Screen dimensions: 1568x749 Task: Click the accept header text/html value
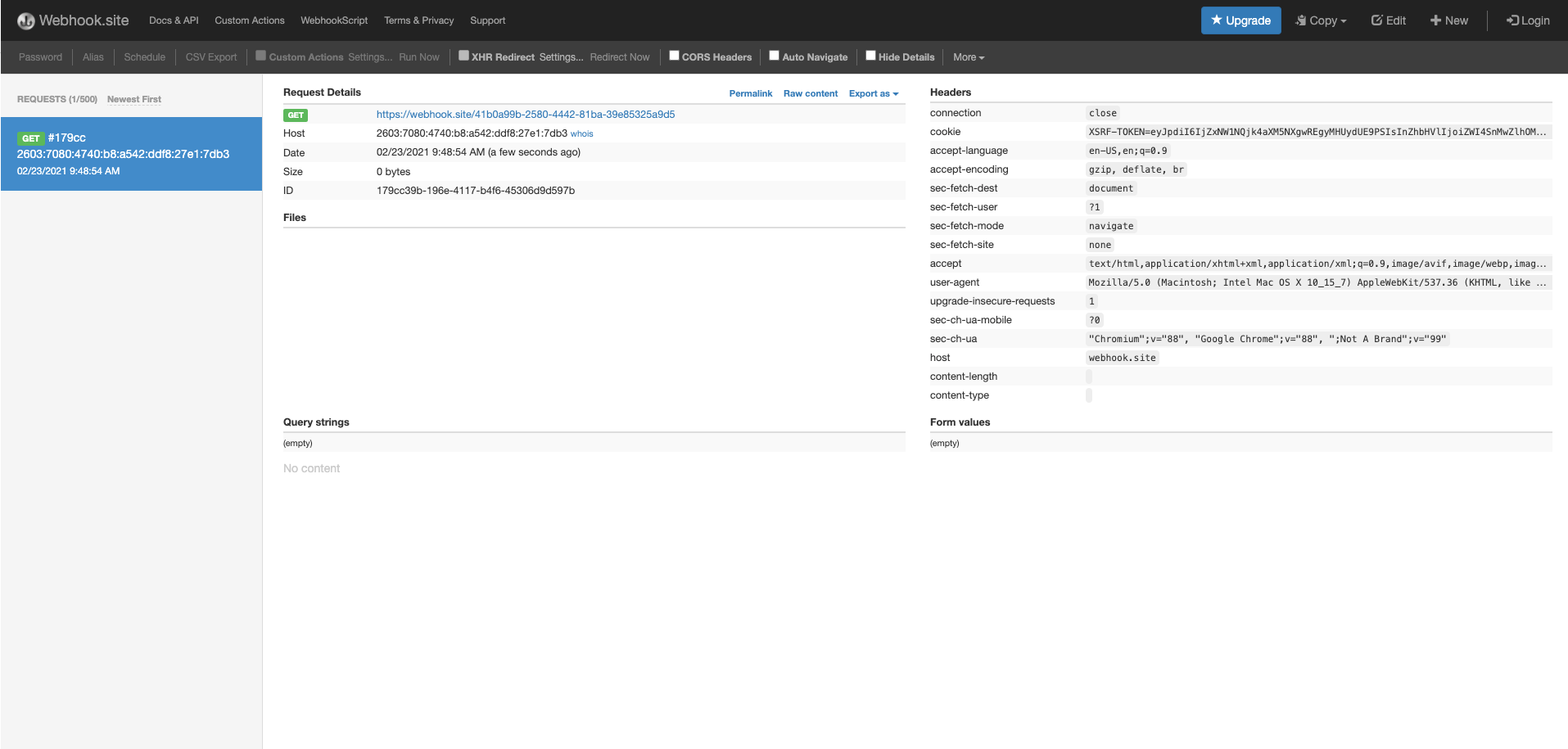point(1317,264)
